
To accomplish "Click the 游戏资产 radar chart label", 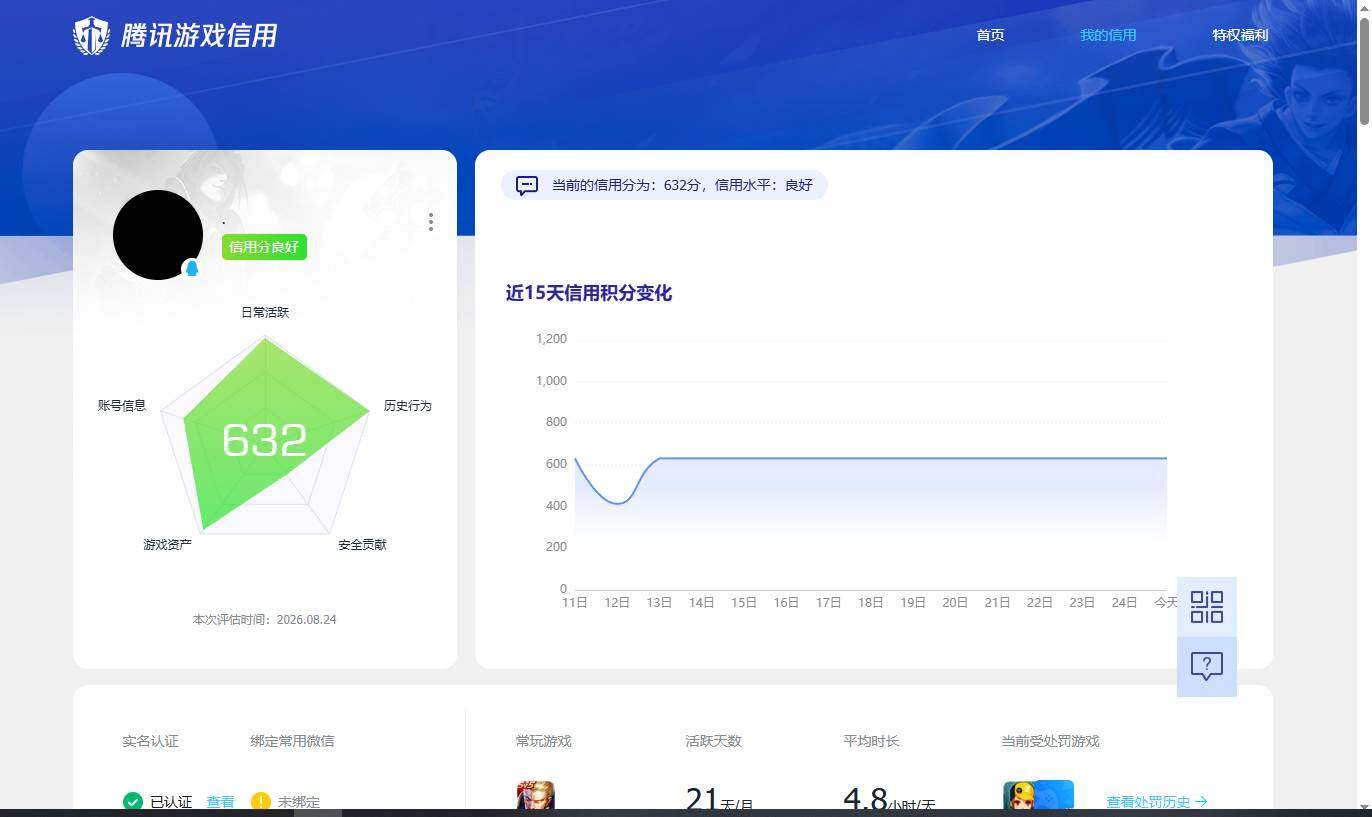I will pyautogui.click(x=168, y=545).
